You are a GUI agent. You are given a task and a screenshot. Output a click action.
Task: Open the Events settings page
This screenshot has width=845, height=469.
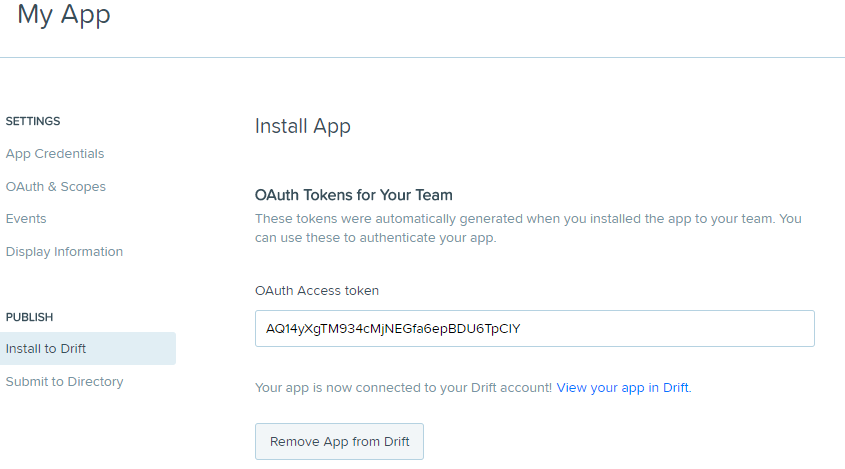pos(26,219)
